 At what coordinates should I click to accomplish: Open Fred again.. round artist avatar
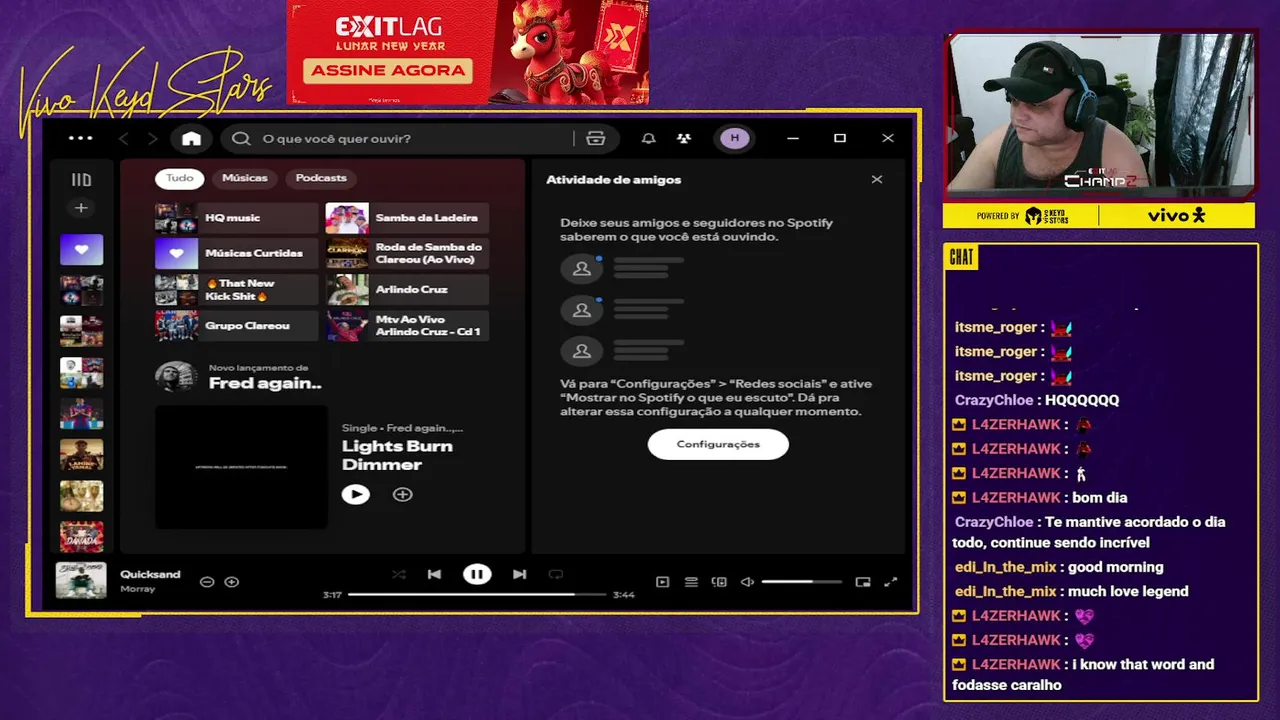click(175, 377)
